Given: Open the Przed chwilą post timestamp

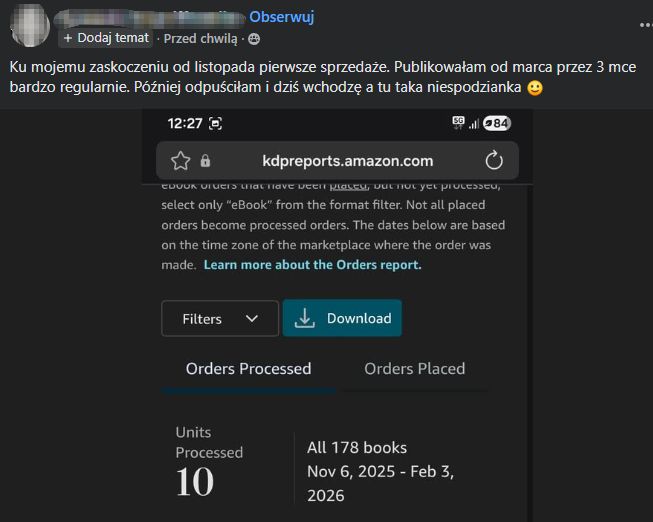Looking at the screenshot, I should [x=200, y=38].
